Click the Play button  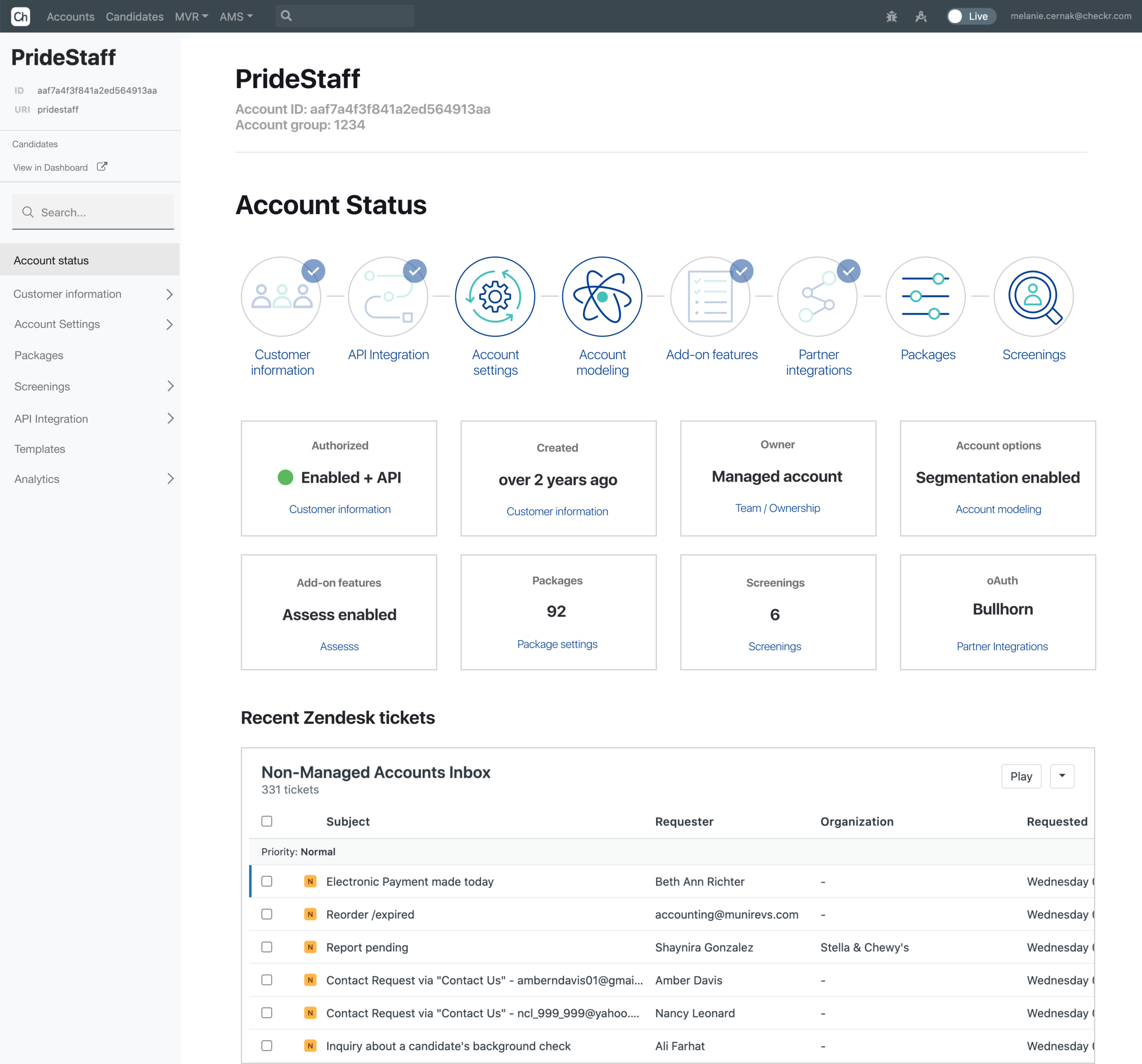(1021, 776)
